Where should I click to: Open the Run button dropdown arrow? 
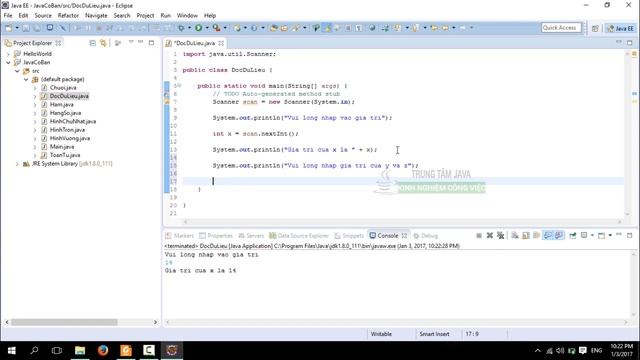(x=207, y=28)
